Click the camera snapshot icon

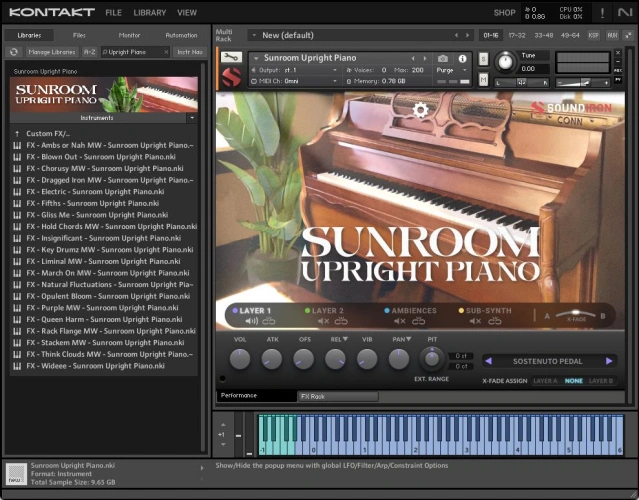(443, 59)
